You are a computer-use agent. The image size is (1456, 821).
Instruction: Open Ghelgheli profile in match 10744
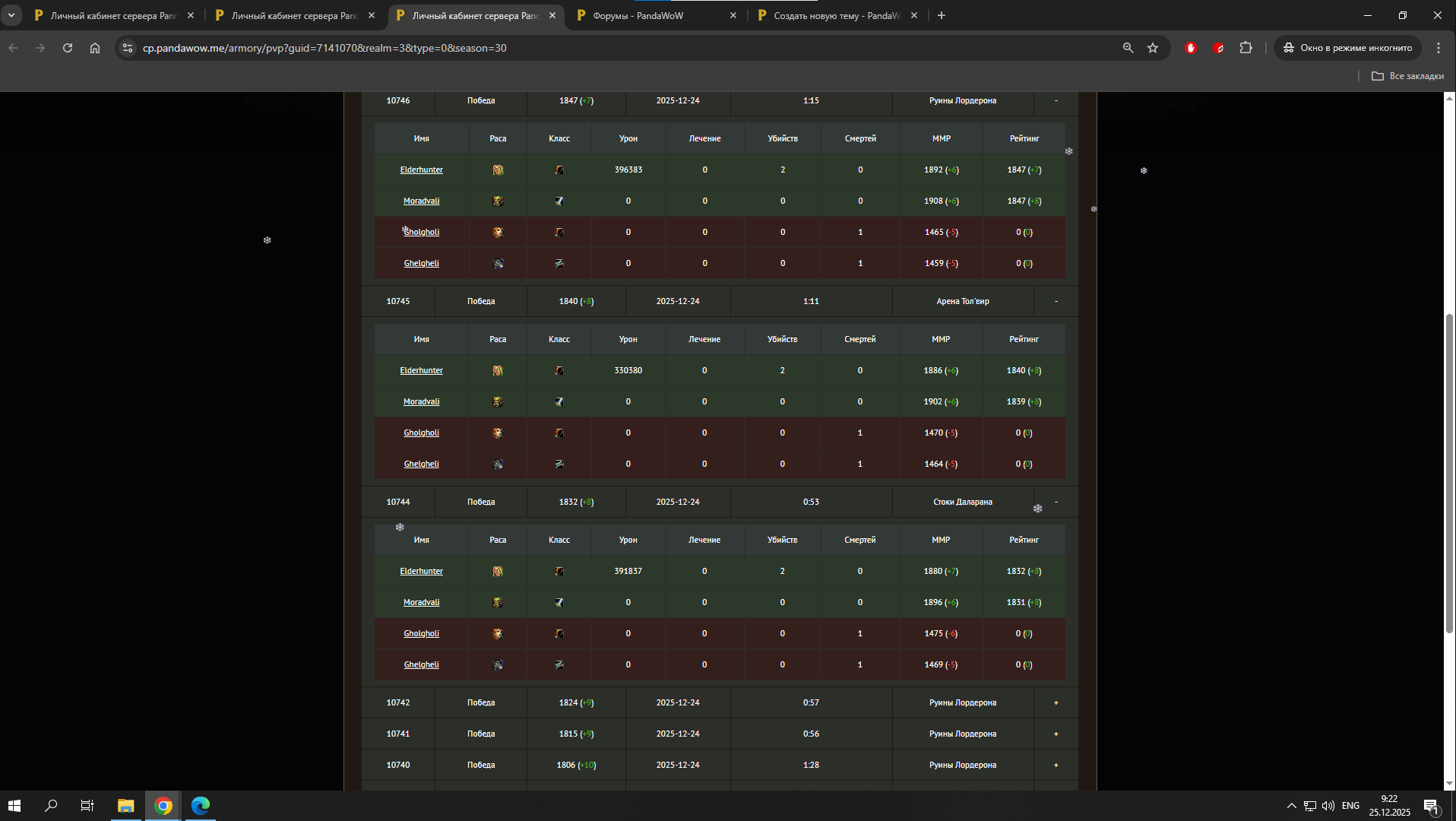(421, 664)
